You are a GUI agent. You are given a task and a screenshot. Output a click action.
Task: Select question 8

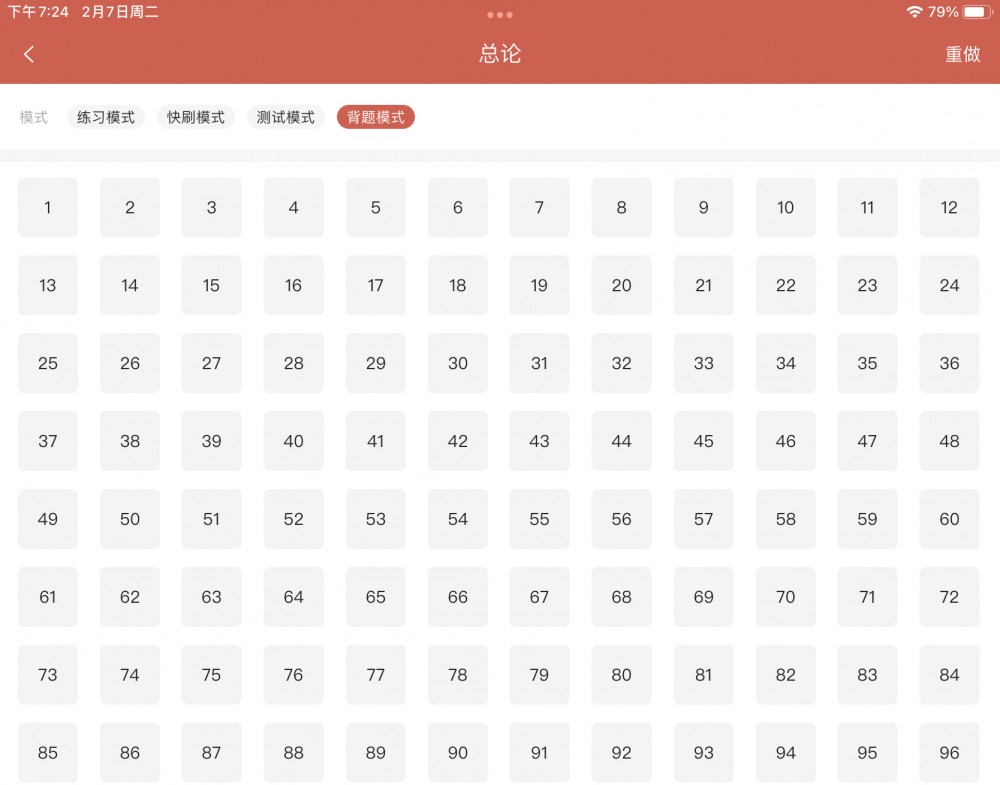click(621, 207)
